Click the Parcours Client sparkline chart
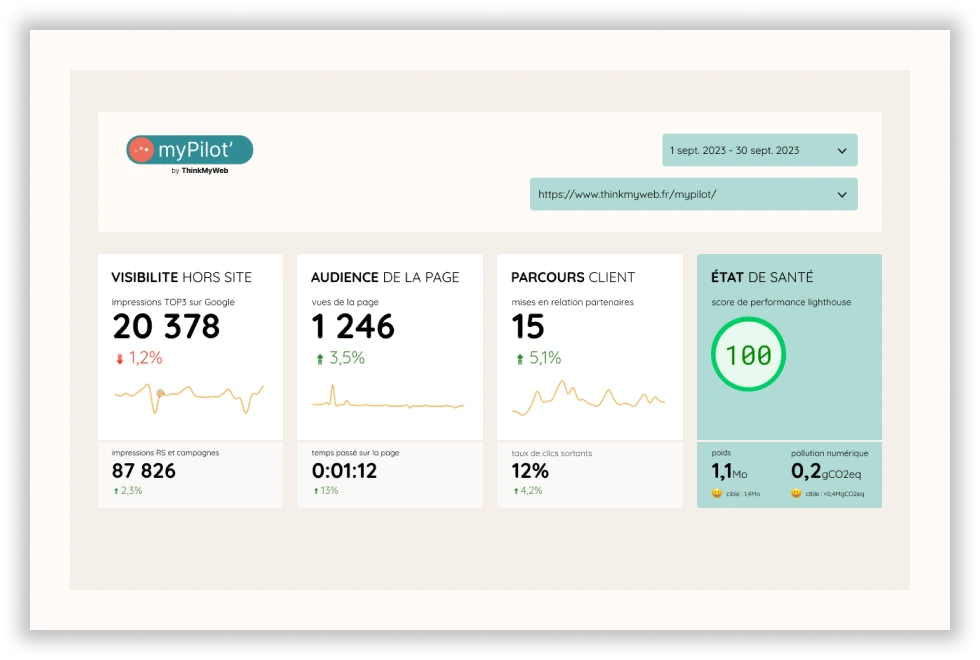980x660 pixels. [x=587, y=397]
